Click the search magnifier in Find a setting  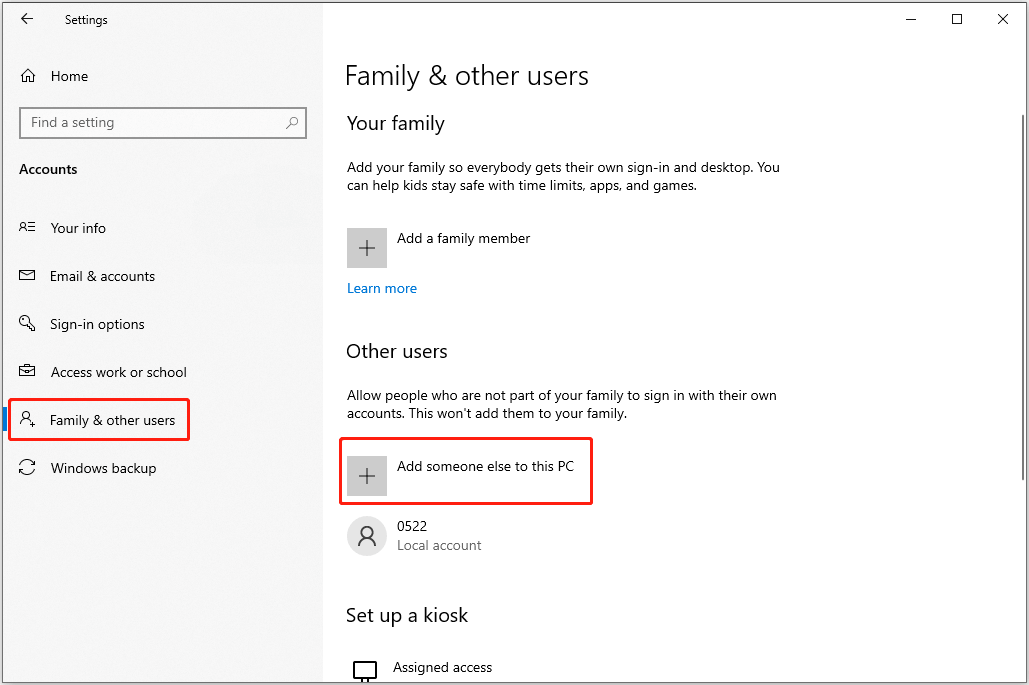[291, 122]
